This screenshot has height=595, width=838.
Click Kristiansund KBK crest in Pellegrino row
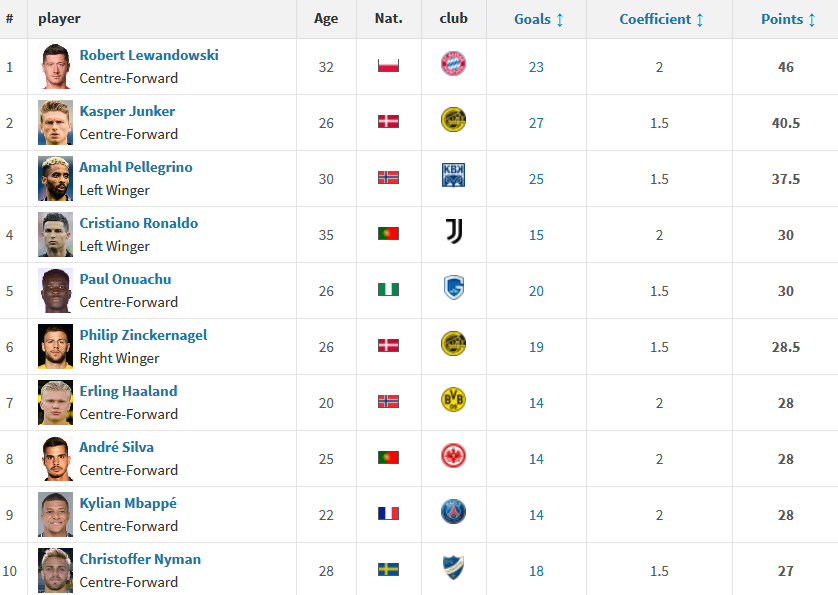[453, 175]
